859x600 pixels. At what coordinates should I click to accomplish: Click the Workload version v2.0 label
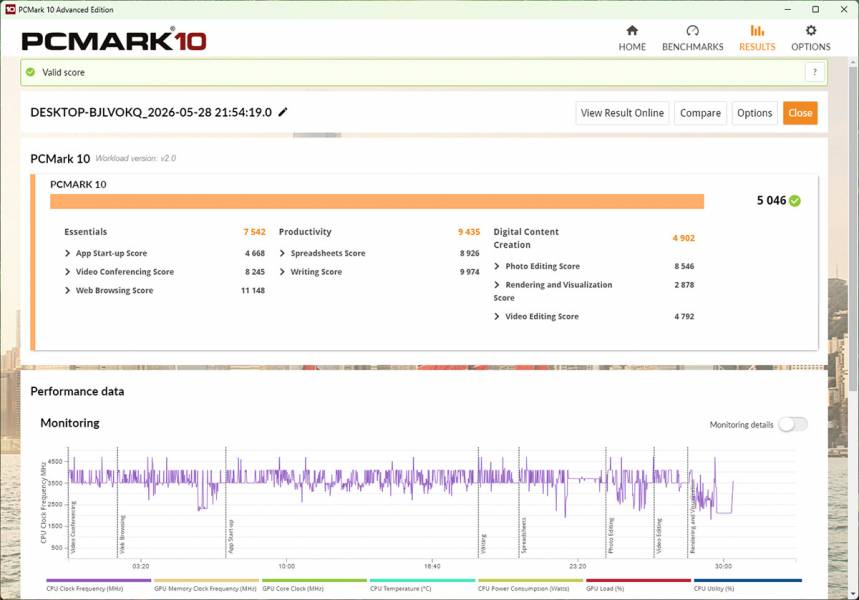[136, 158]
